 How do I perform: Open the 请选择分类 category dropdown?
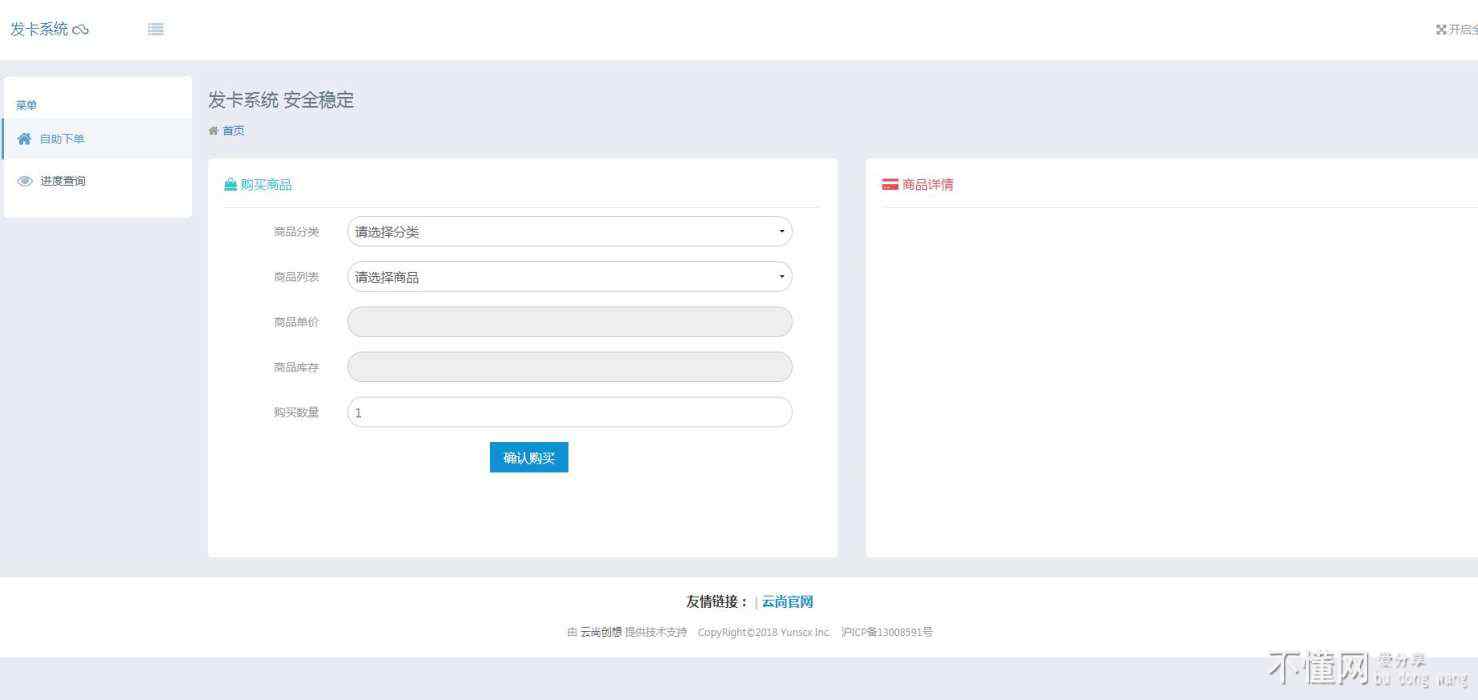[x=560, y=232]
